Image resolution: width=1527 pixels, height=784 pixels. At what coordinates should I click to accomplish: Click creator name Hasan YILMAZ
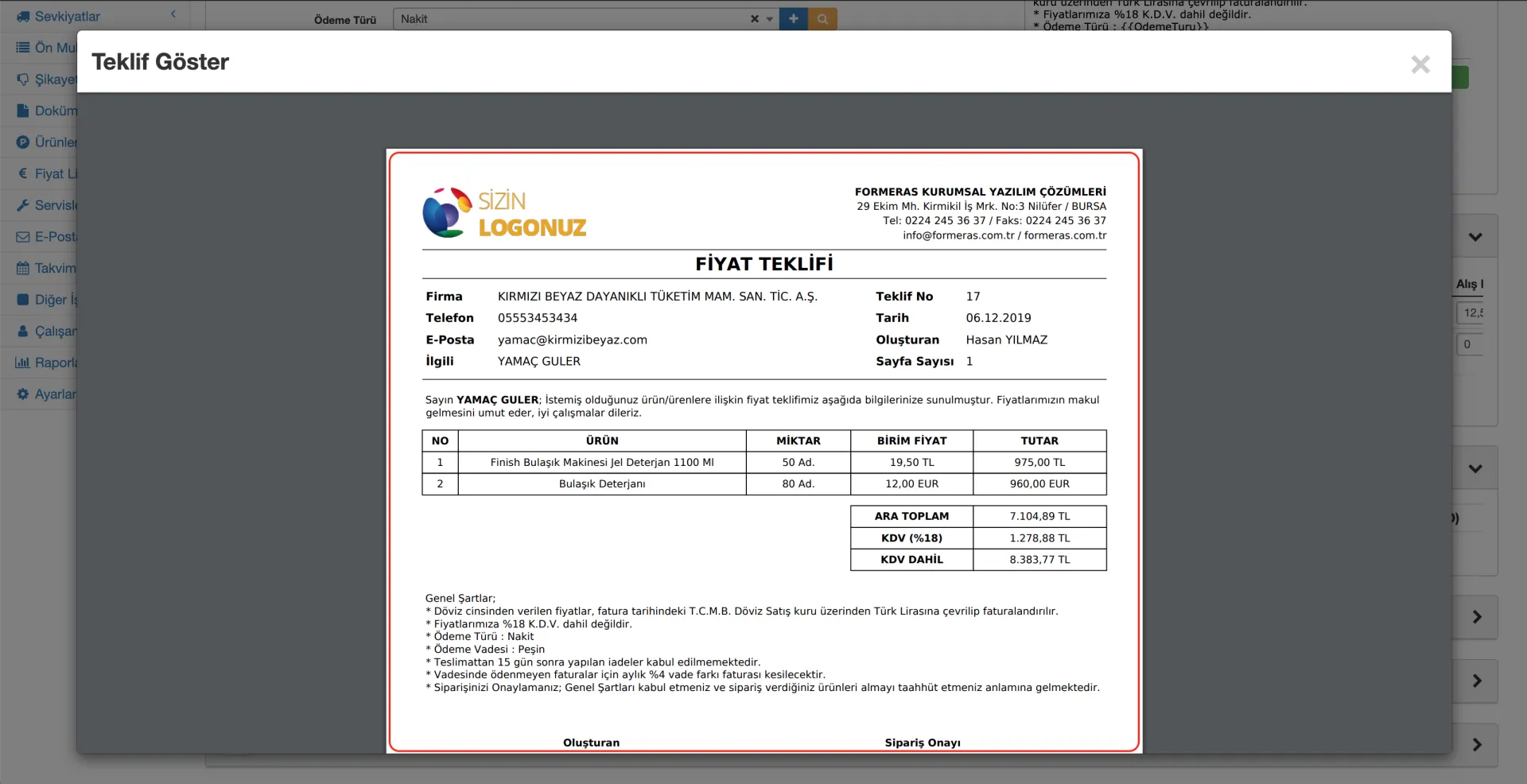point(1006,340)
